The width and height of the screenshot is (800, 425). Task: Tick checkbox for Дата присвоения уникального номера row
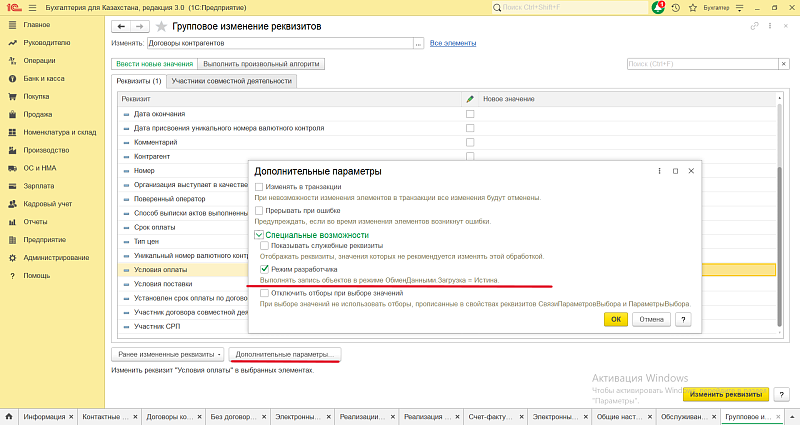coord(470,128)
